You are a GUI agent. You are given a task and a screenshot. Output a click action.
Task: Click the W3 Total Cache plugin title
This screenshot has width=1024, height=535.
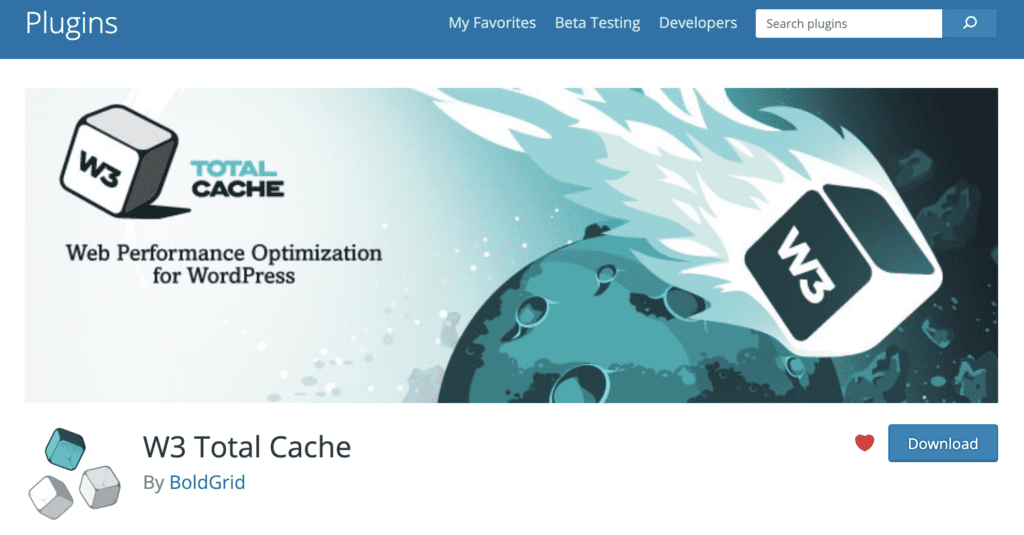click(x=247, y=446)
